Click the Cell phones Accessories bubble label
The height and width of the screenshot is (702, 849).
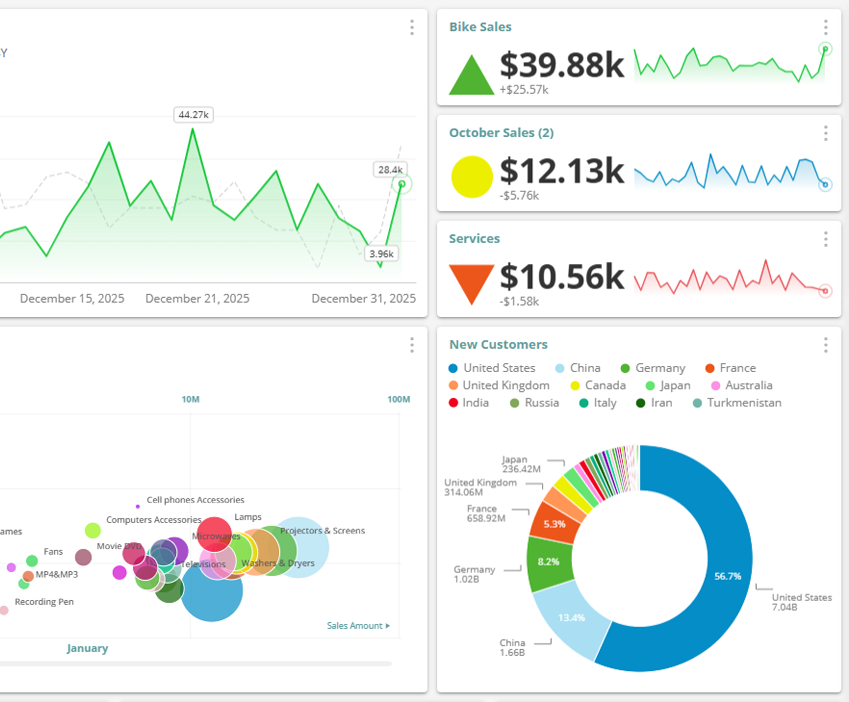pos(195,500)
